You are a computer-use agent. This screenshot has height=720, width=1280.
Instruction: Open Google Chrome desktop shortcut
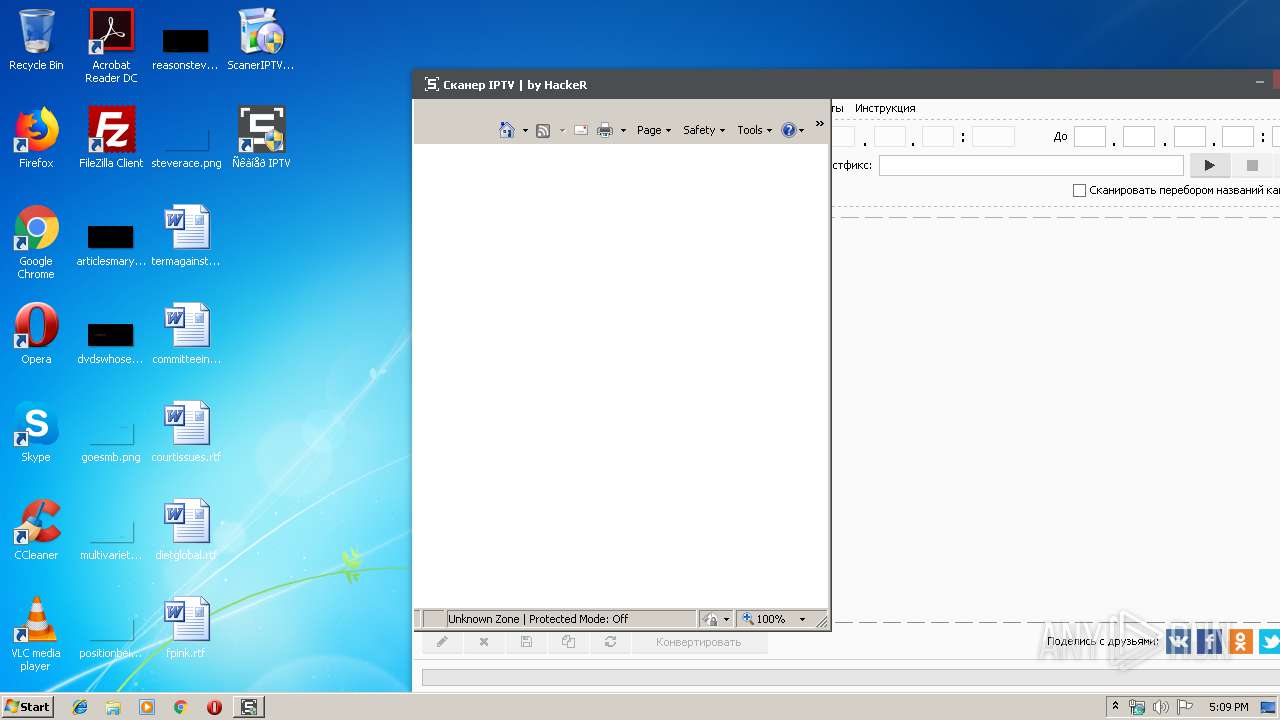[x=36, y=242]
